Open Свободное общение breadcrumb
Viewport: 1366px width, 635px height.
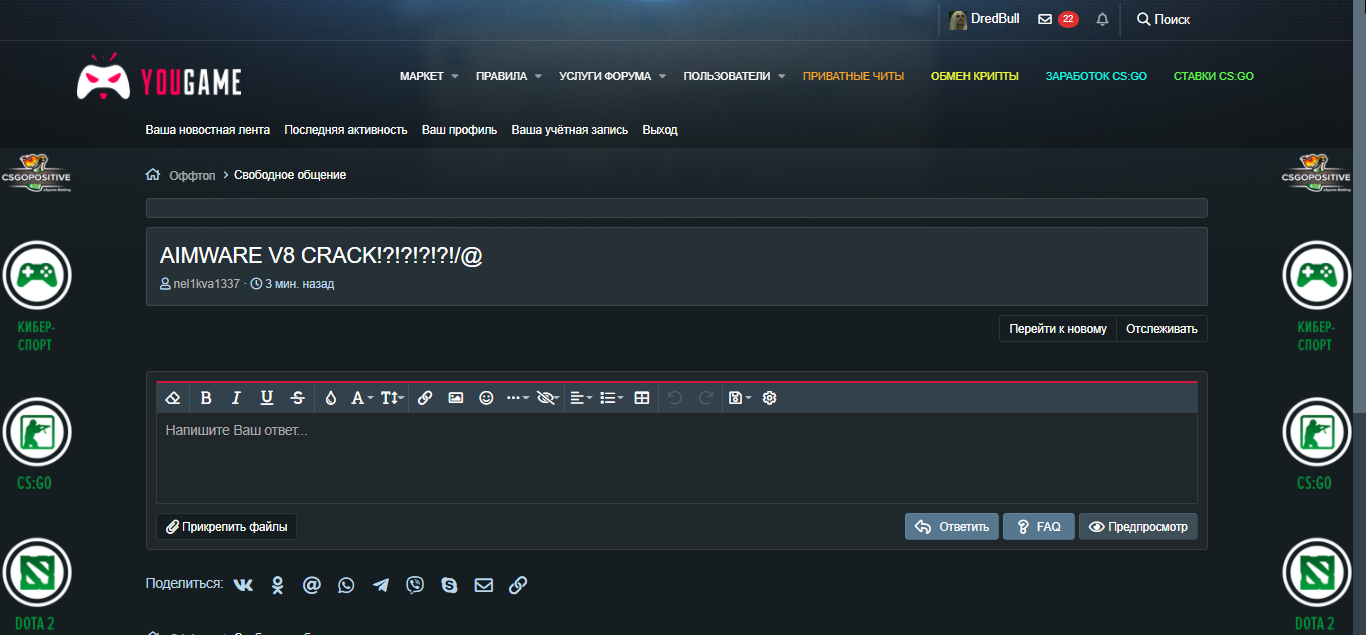click(290, 175)
